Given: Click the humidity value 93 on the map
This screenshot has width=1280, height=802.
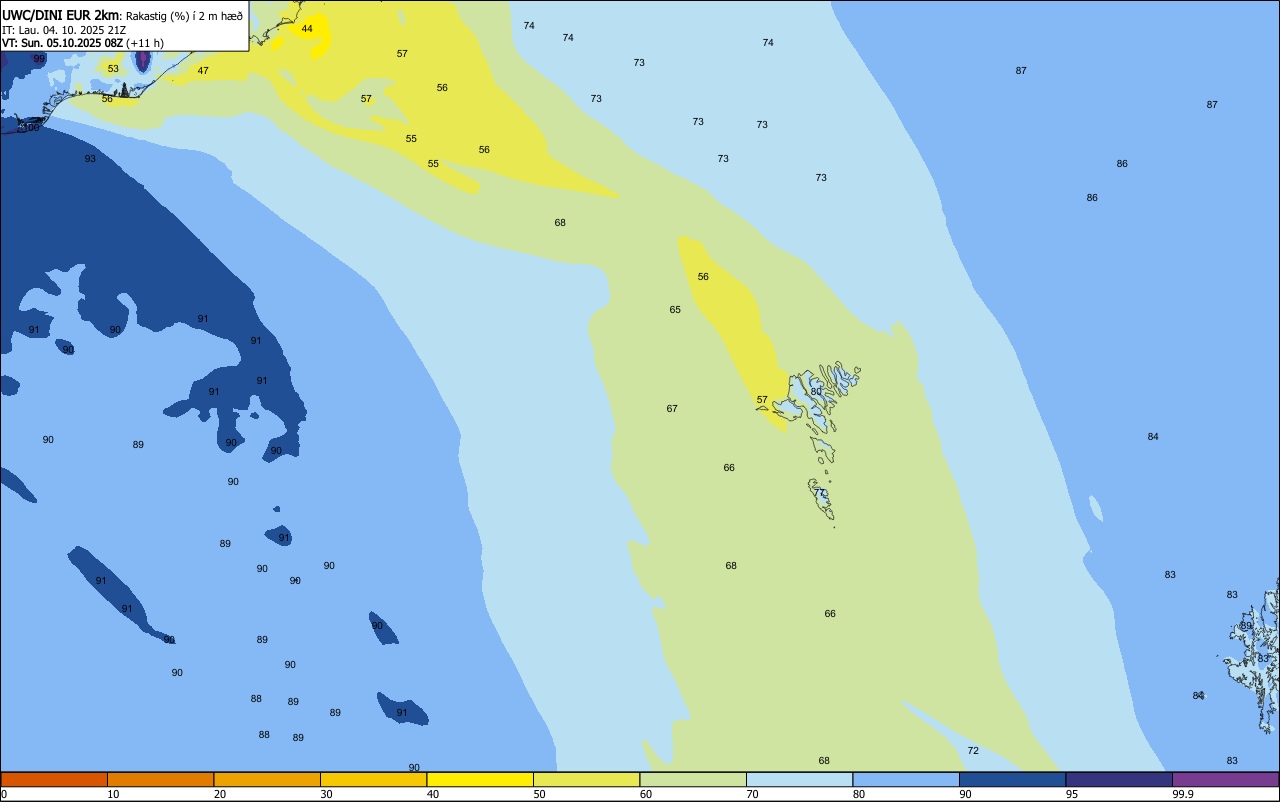Looking at the screenshot, I should 90,159.
